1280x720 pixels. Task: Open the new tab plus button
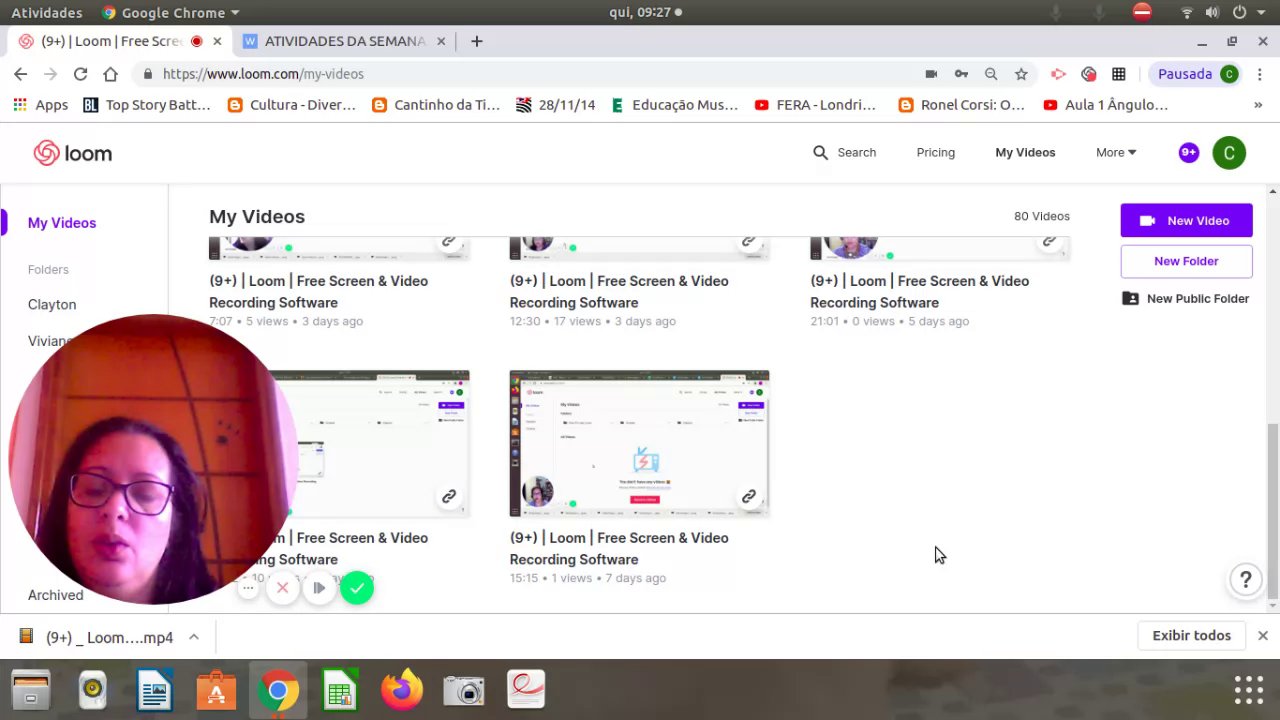click(x=477, y=41)
